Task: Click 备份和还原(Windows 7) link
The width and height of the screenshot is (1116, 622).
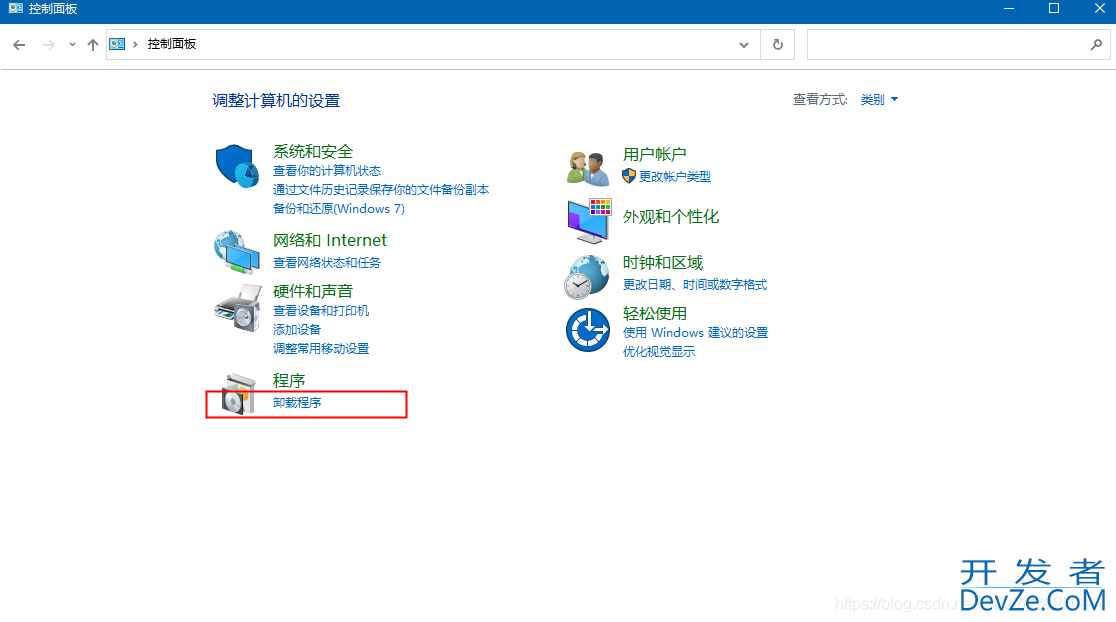Action: [339, 209]
